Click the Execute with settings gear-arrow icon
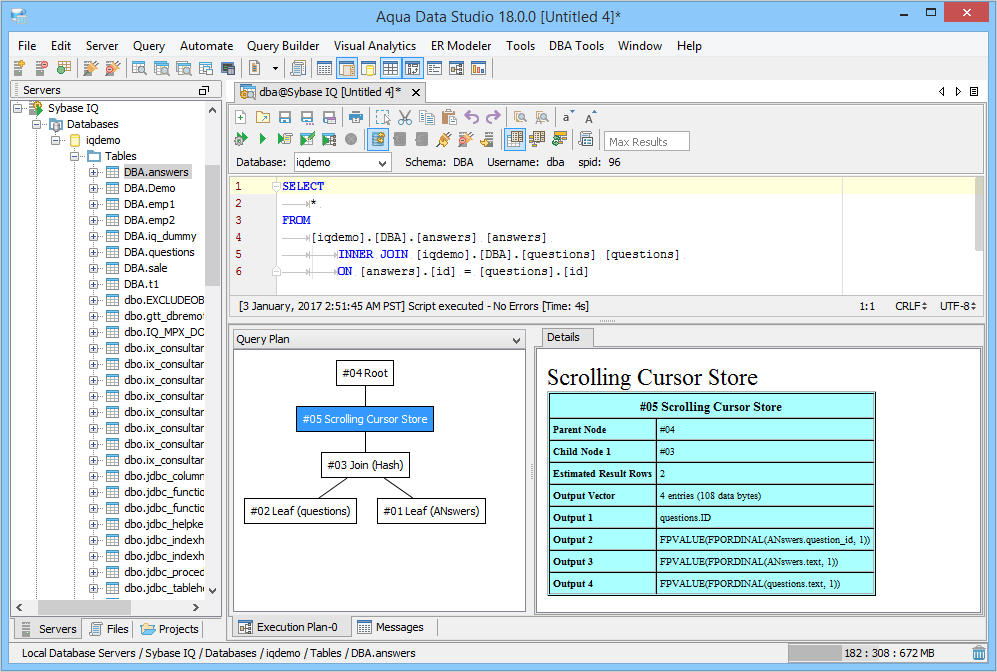This screenshot has width=997, height=672. [x=241, y=139]
